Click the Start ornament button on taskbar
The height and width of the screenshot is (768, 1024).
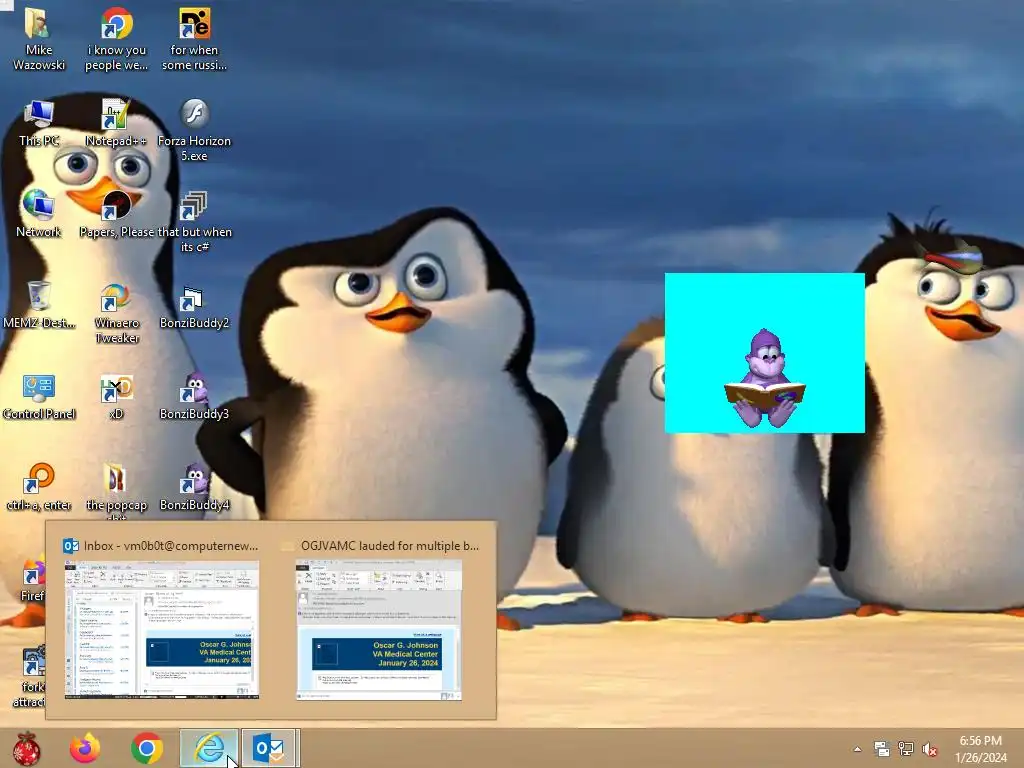click(x=27, y=748)
